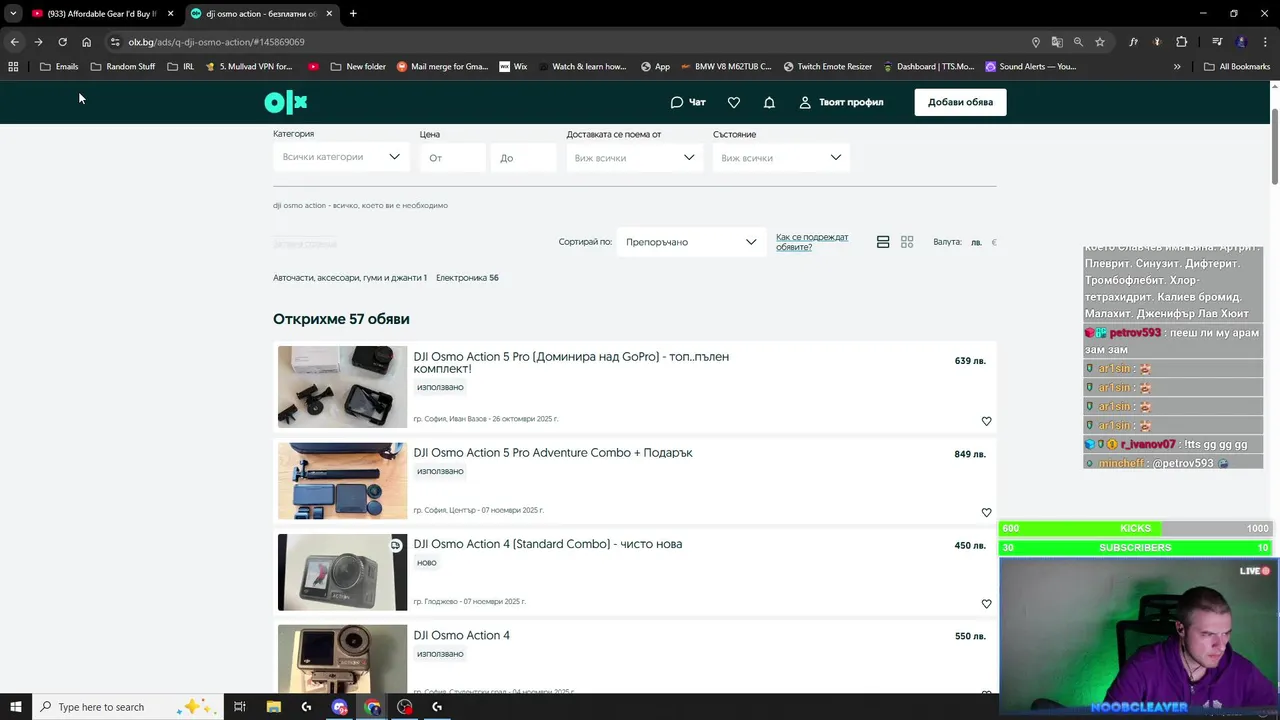The image size is (1280, 720).
Task: Go back in browser history
Action: [x=14, y=42]
